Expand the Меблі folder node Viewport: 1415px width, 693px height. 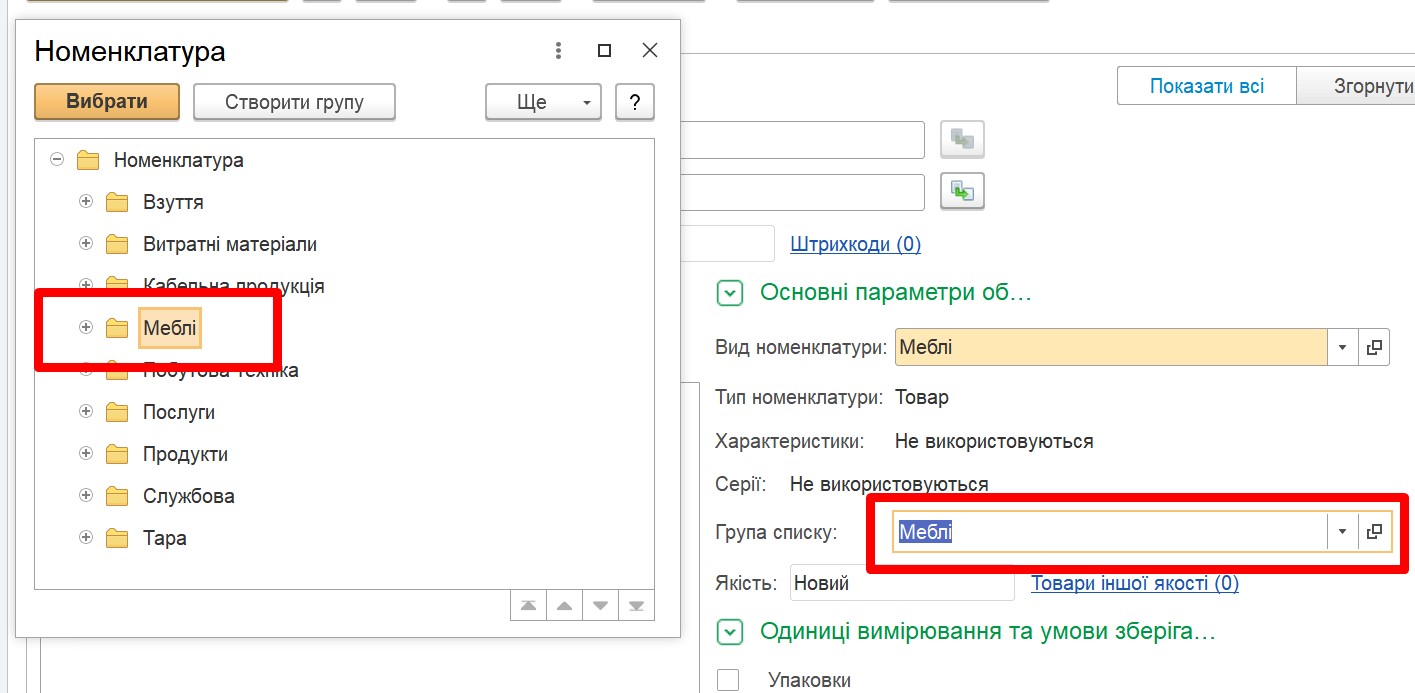point(86,327)
